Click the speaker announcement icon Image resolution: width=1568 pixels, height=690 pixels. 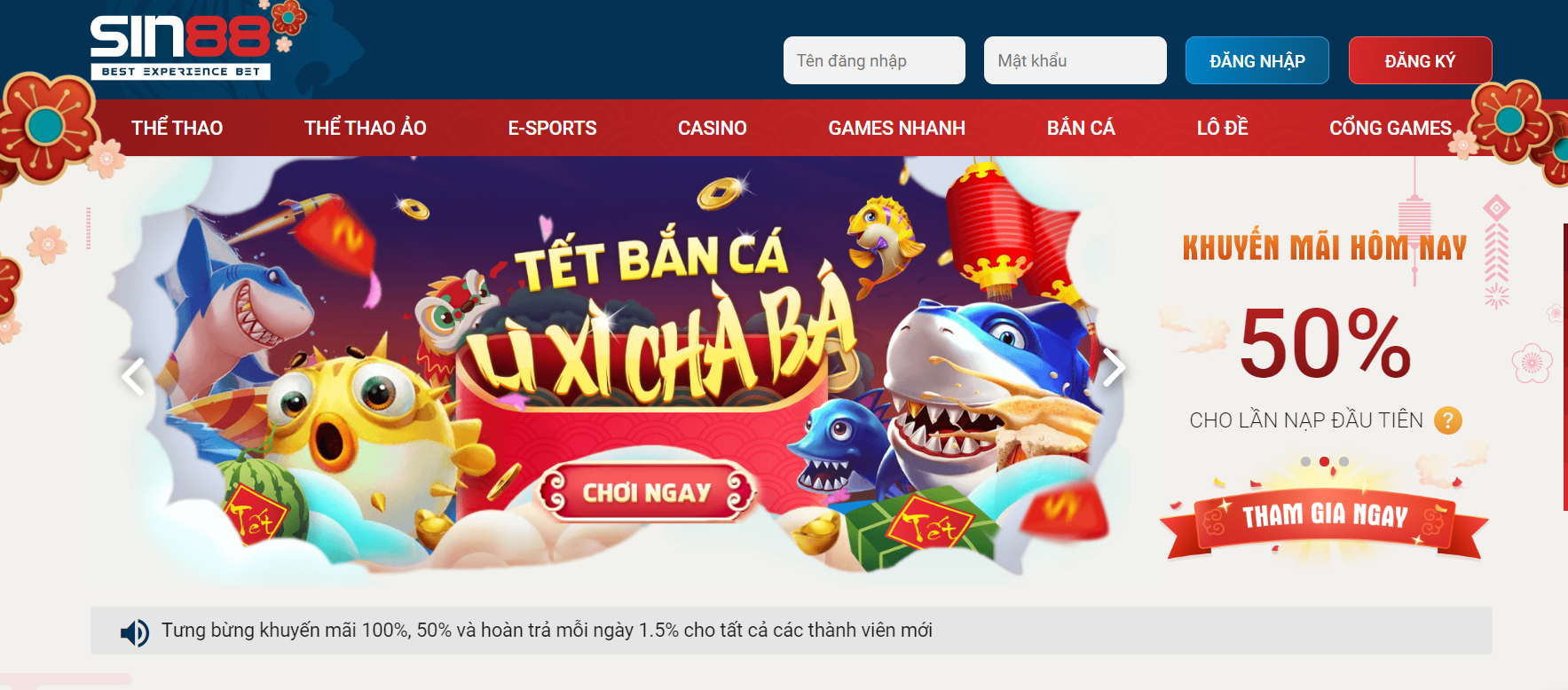pos(135,632)
